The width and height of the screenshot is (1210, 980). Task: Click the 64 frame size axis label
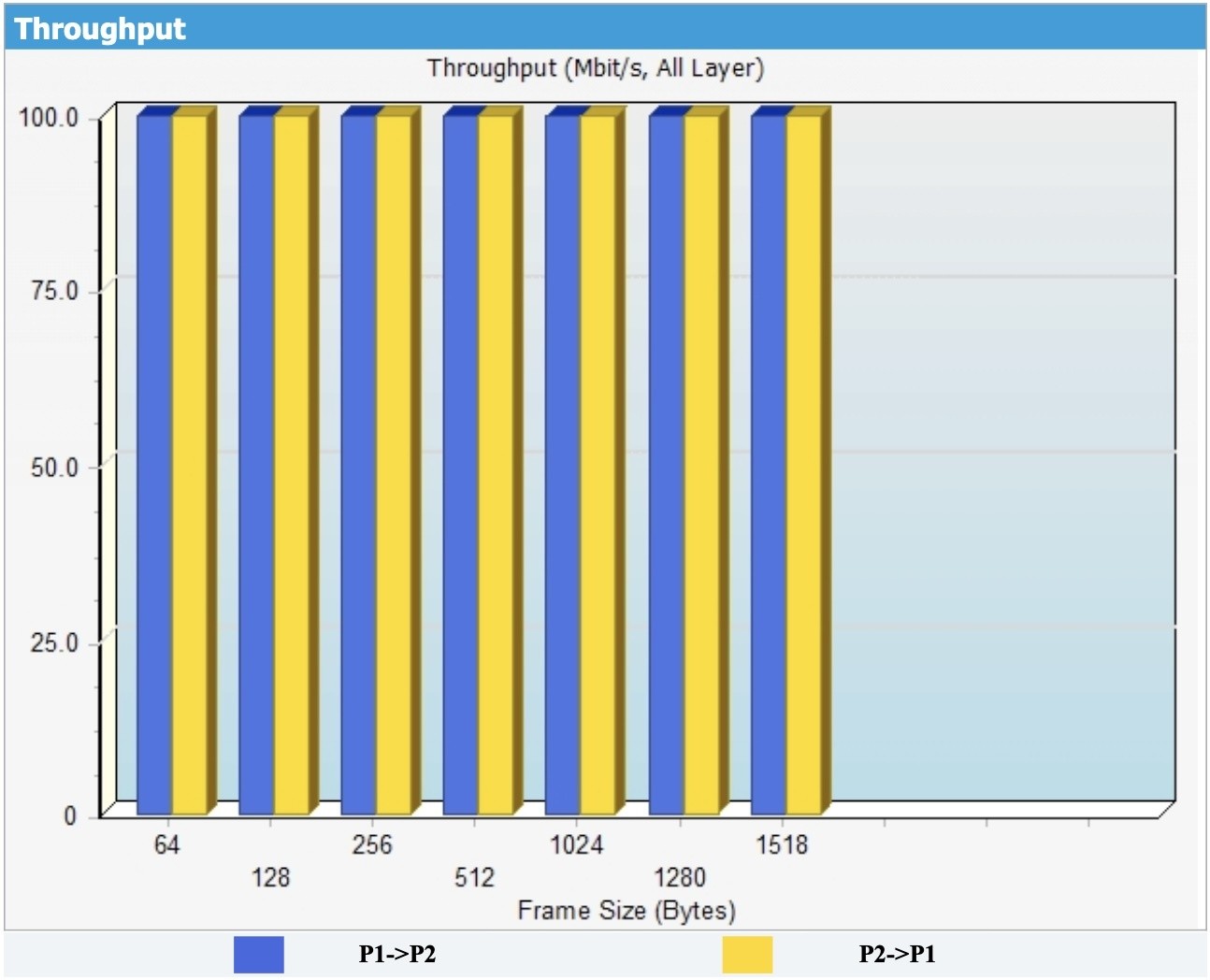point(166,845)
